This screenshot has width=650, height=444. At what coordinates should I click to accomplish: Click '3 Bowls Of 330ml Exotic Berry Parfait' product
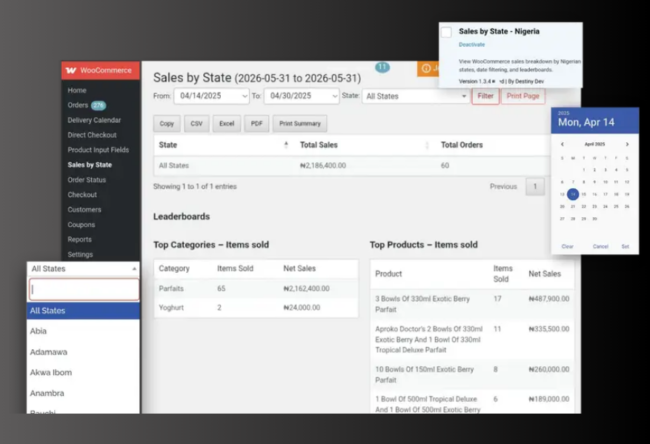pyautogui.click(x=422, y=304)
